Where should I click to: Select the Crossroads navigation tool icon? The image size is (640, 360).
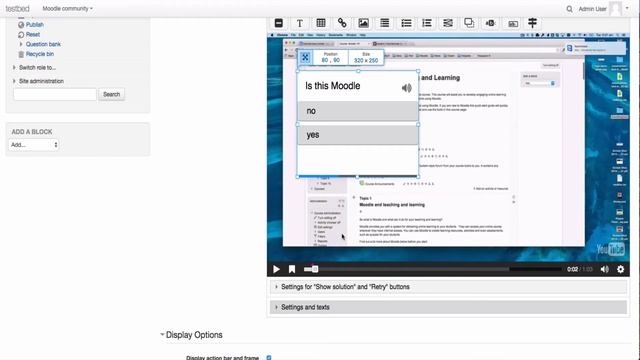pyautogui.click(x=533, y=23)
